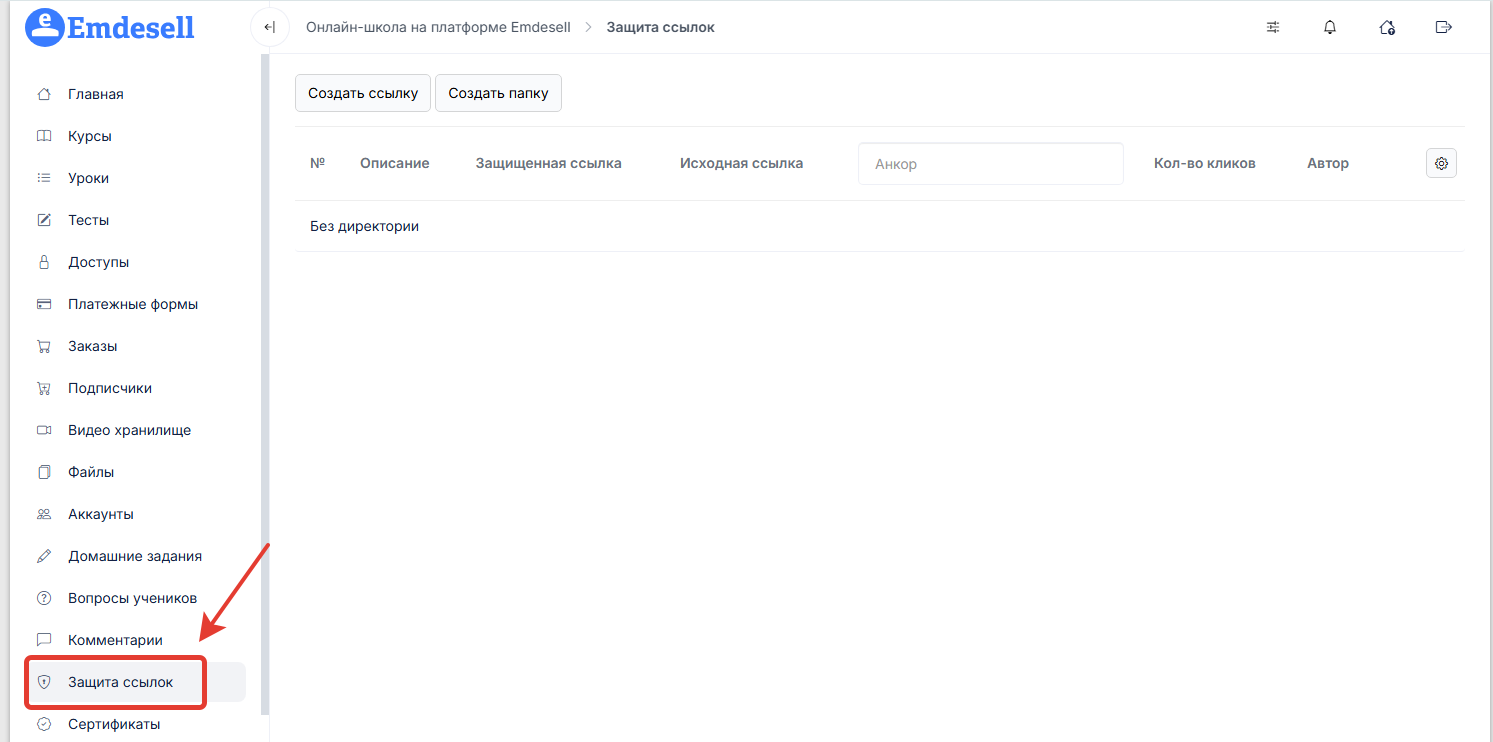Expand the Без директории row
Image resolution: width=1493 pixels, height=742 pixels.
(x=364, y=226)
